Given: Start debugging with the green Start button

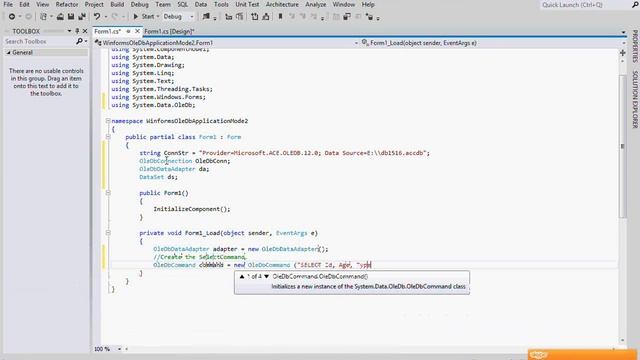Looking at the screenshot, I should (144, 17).
